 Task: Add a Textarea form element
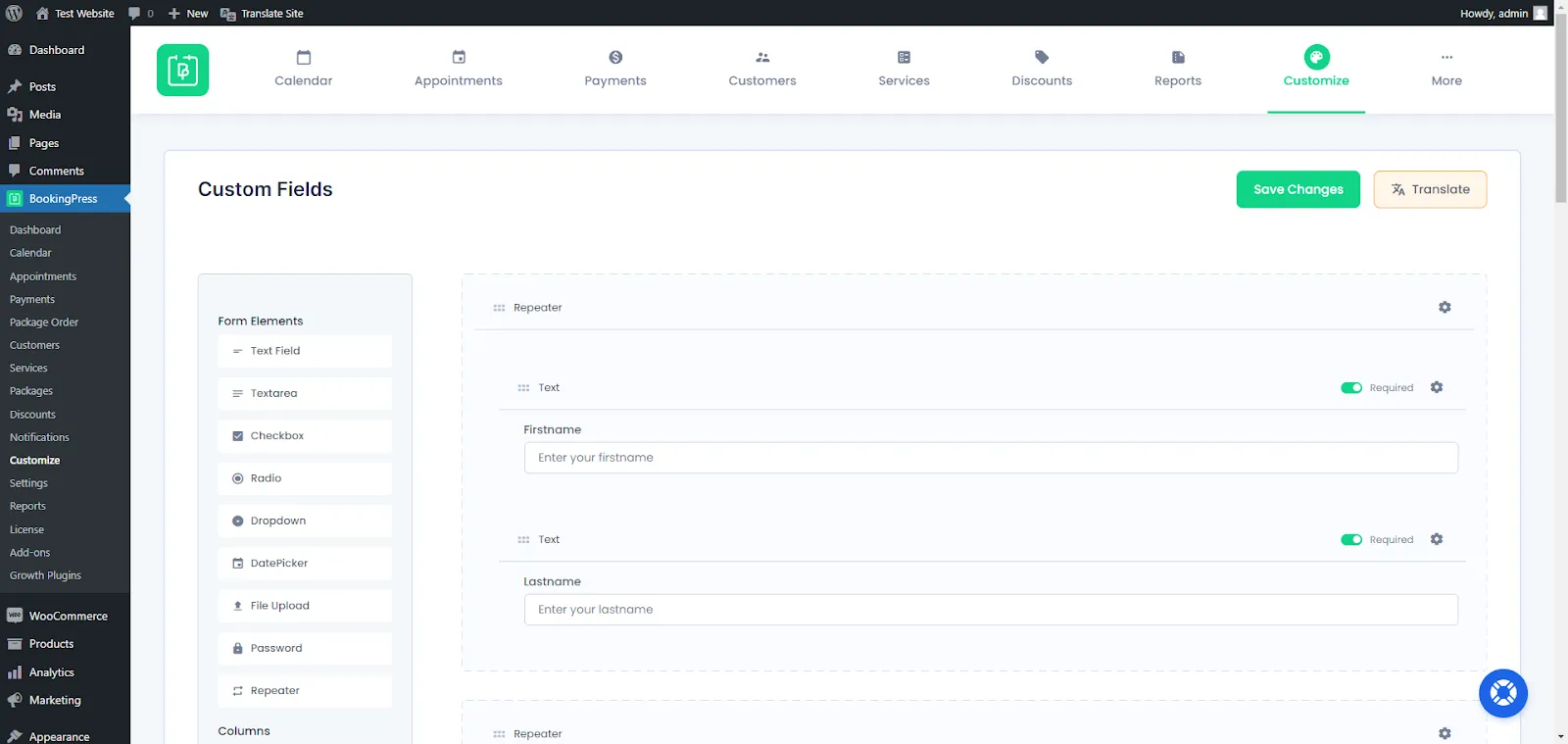point(305,393)
